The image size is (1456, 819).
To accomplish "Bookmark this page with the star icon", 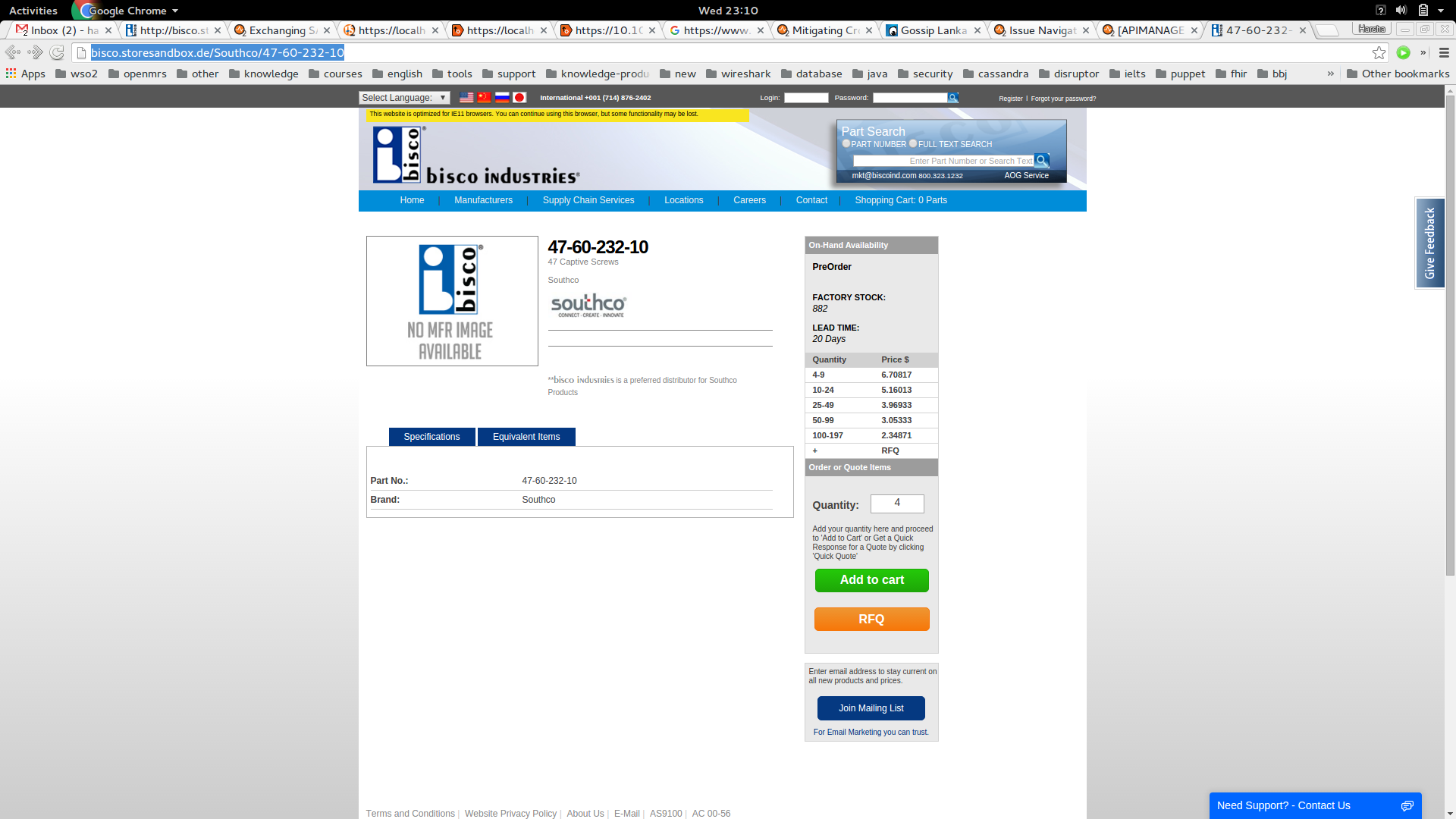I will click(x=1379, y=52).
